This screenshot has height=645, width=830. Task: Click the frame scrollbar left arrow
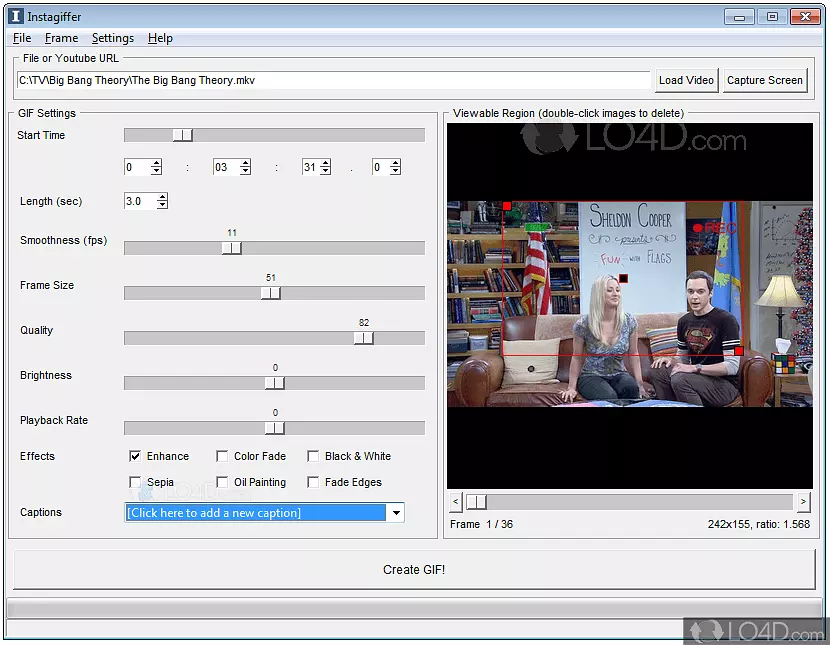[x=455, y=501]
